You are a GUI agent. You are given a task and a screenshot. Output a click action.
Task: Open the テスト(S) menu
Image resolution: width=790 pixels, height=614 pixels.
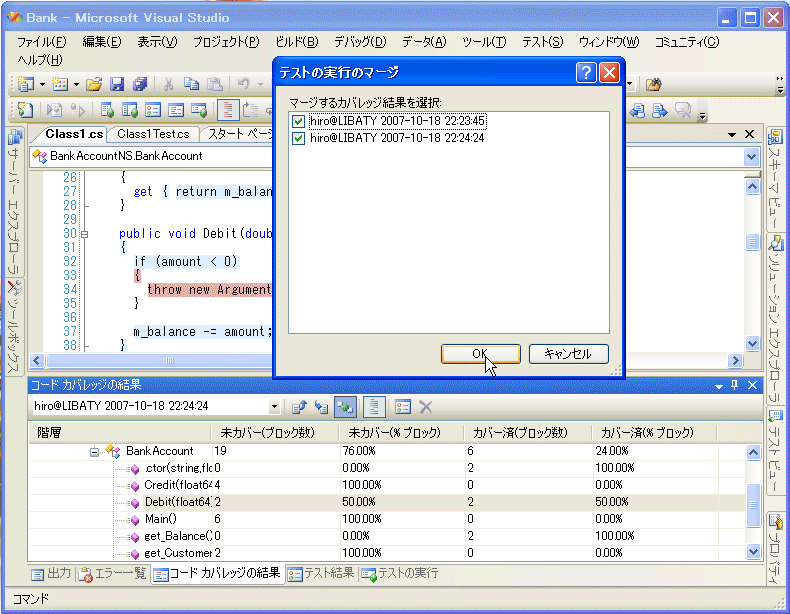[542, 42]
